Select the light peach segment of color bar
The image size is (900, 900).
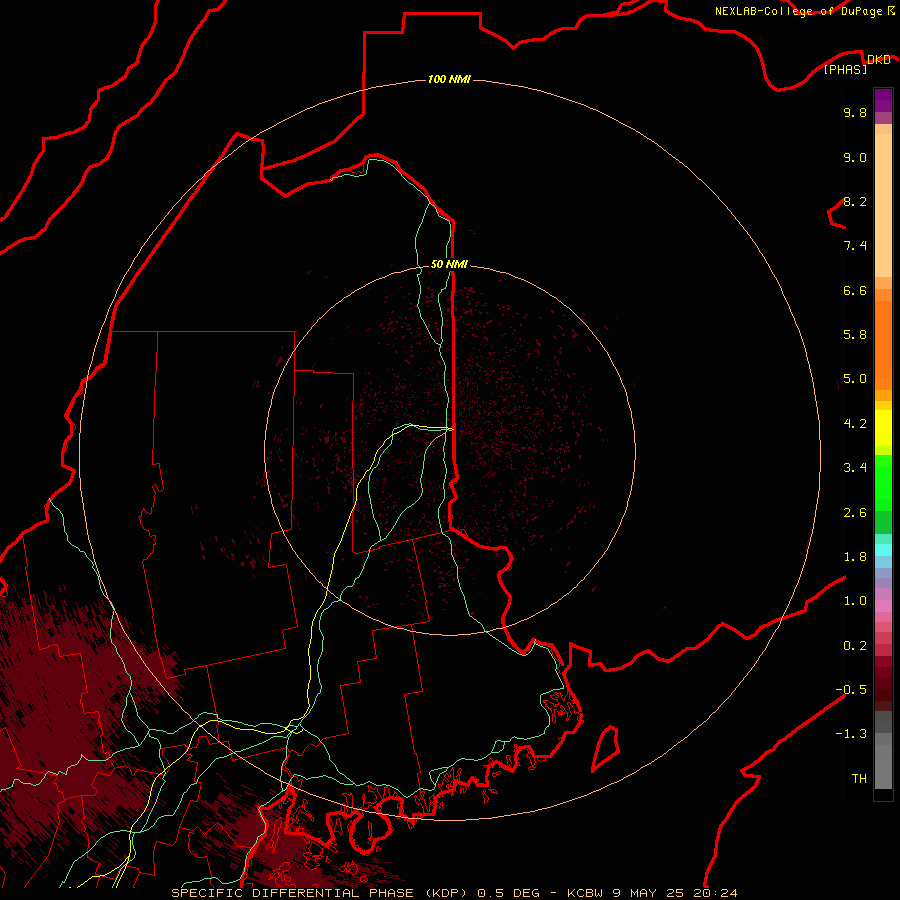[x=883, y=205]
